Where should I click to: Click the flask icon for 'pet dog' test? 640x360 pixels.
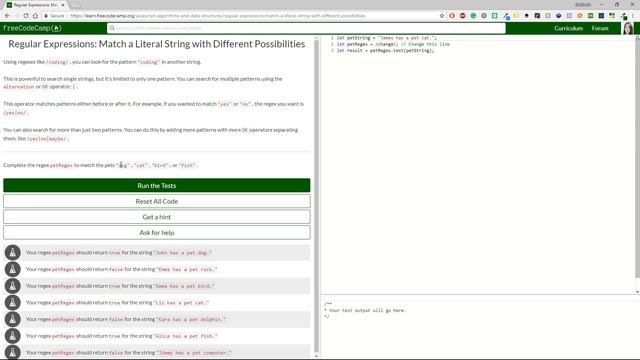(13, 253)
